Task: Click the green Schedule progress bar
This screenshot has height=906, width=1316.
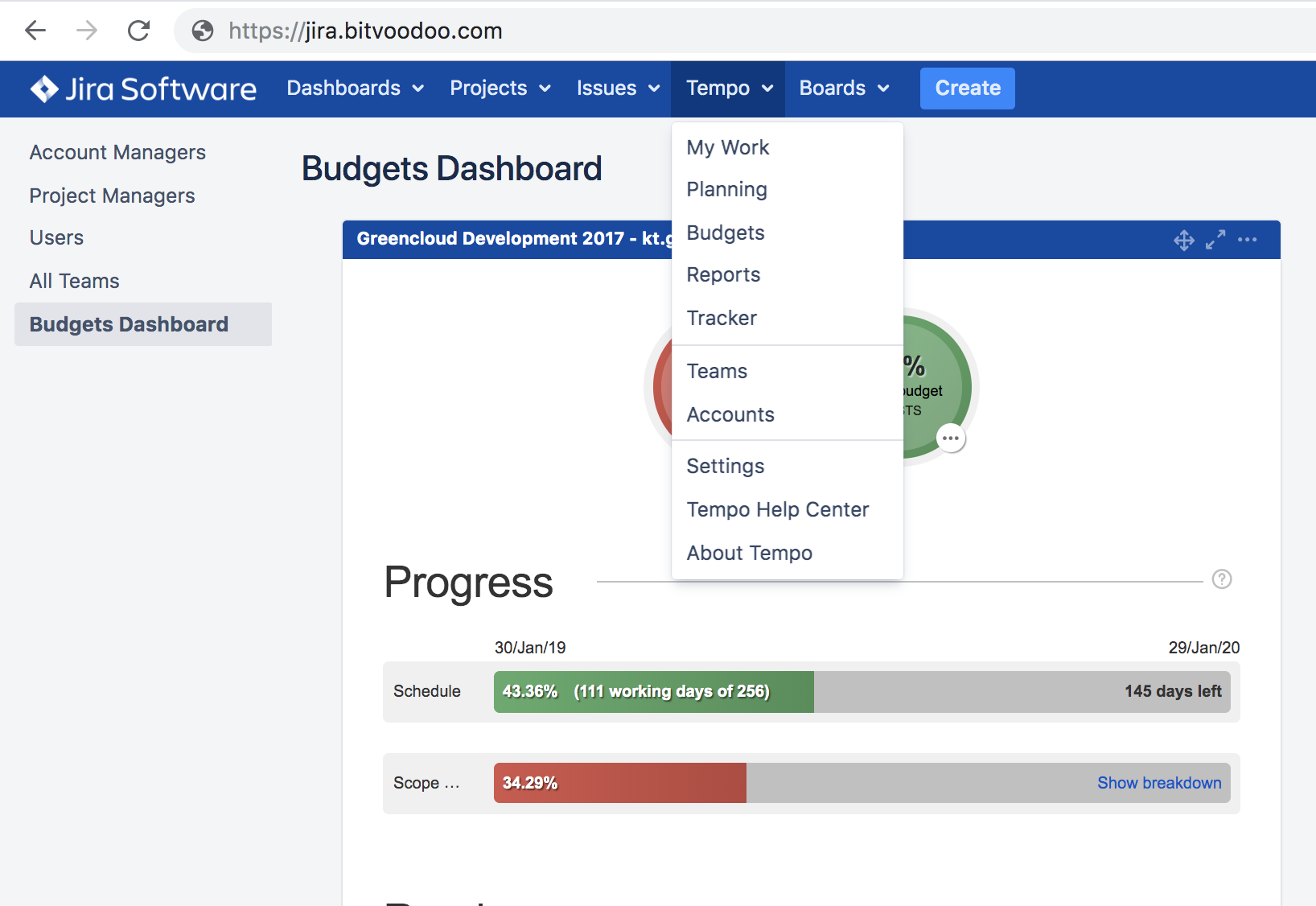Action: pyautogui.click(x=654, y=692)
